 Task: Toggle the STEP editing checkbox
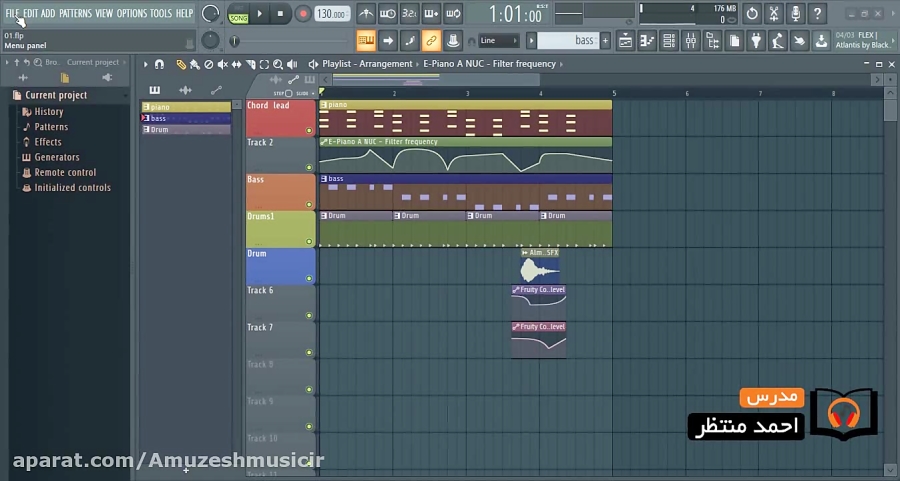289,93
